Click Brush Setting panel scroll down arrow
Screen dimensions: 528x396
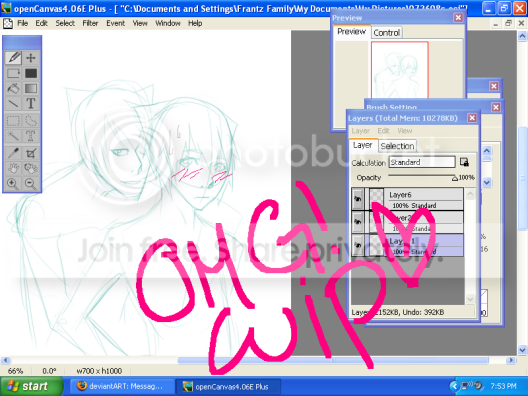tap(487, 183)
